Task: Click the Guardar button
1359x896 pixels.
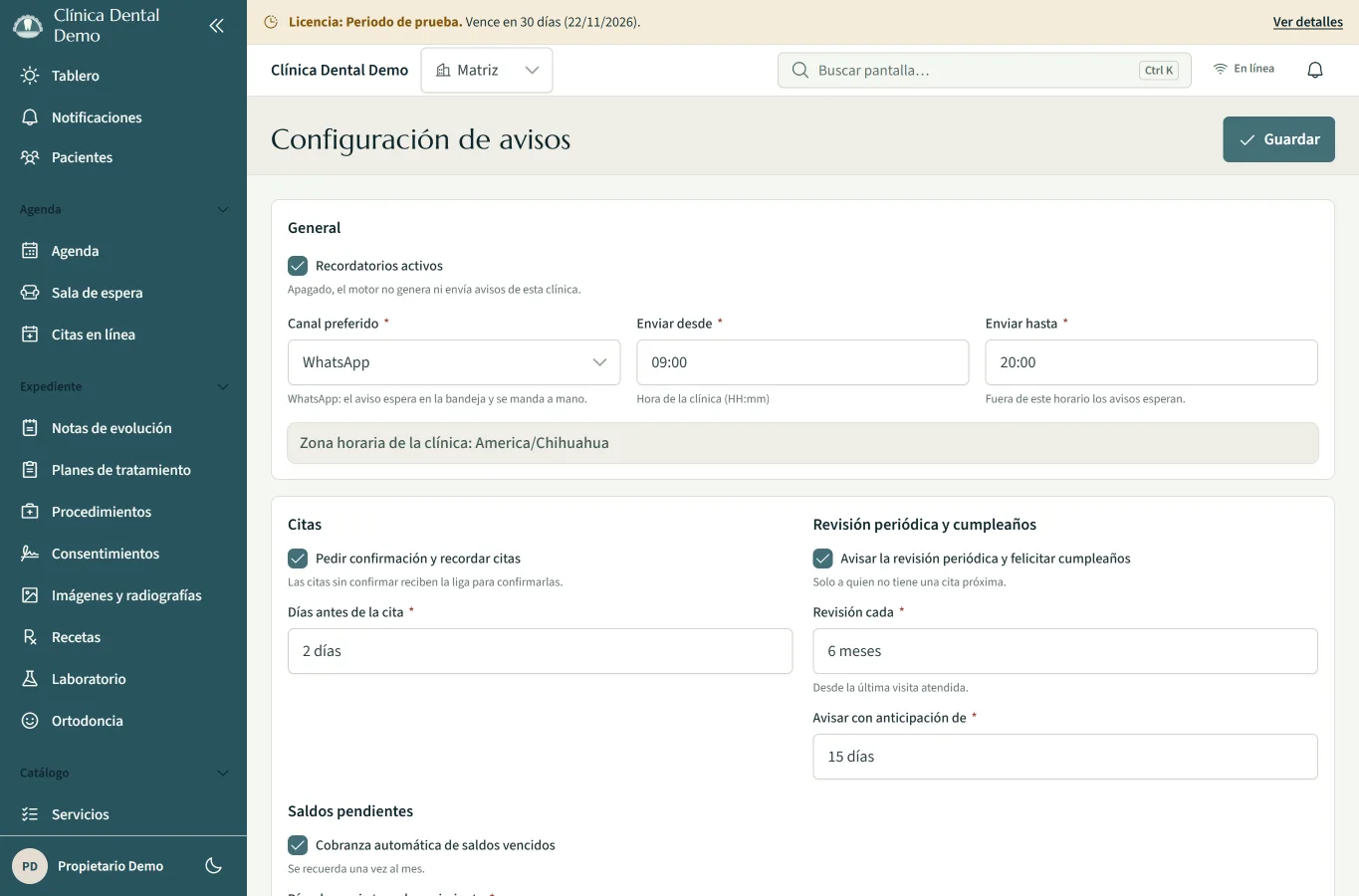Action: click(1278, 139)
